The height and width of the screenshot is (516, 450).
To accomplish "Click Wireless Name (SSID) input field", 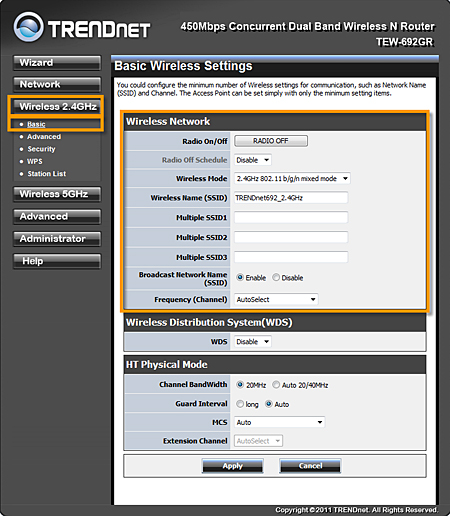I will click(x=291, y=198).
